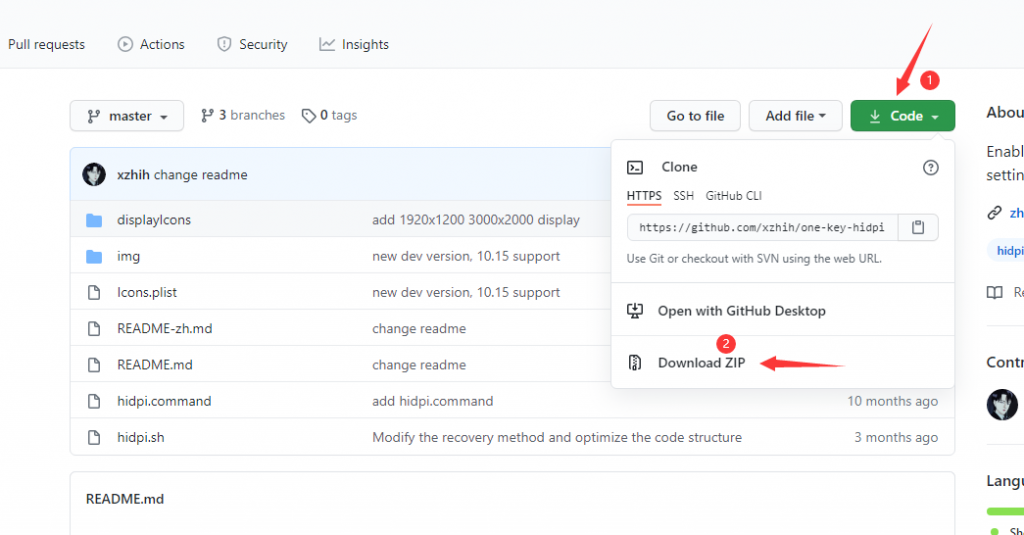Image resolution: width=1024 pixels, height=535 pixels.
Task: Open README.md in the file list
Action: pos(155,365)
